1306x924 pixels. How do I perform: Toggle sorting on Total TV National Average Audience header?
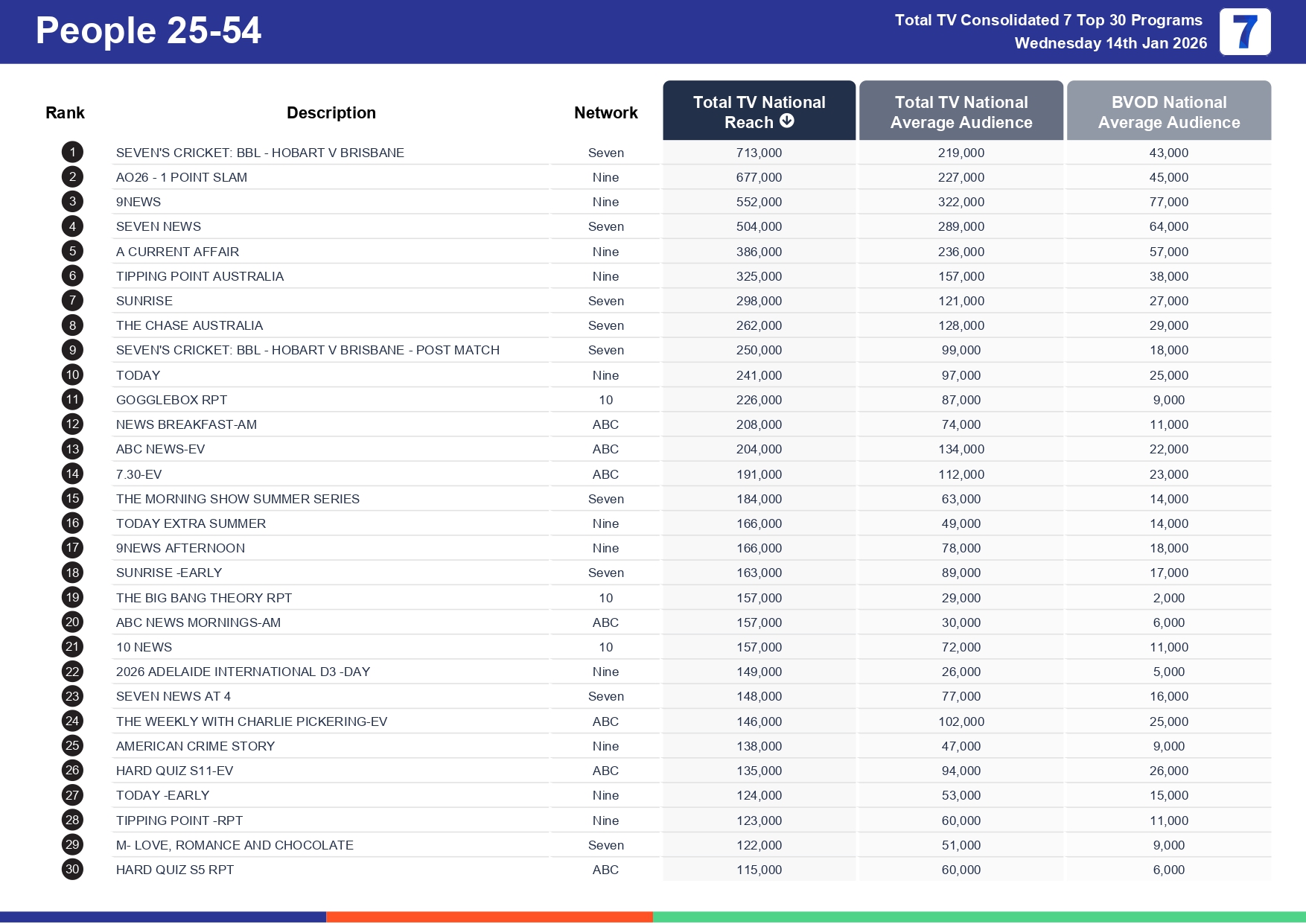click(961, 110)
